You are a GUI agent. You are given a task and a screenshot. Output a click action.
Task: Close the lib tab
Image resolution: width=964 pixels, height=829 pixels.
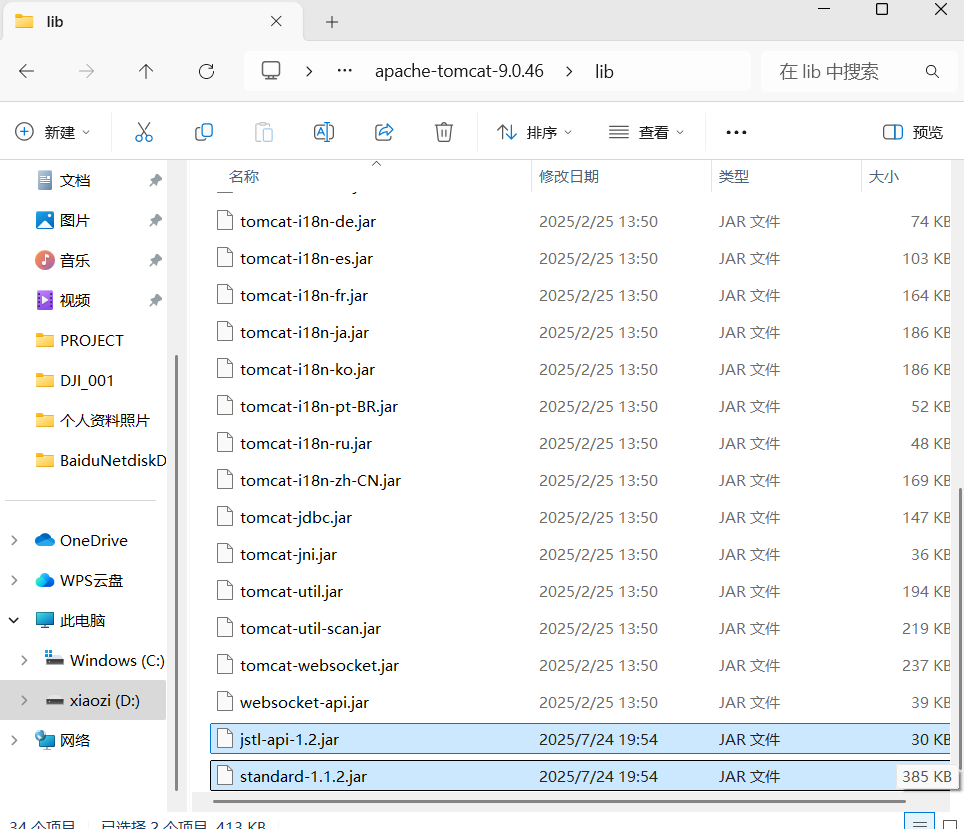click(x=276, y=22)
